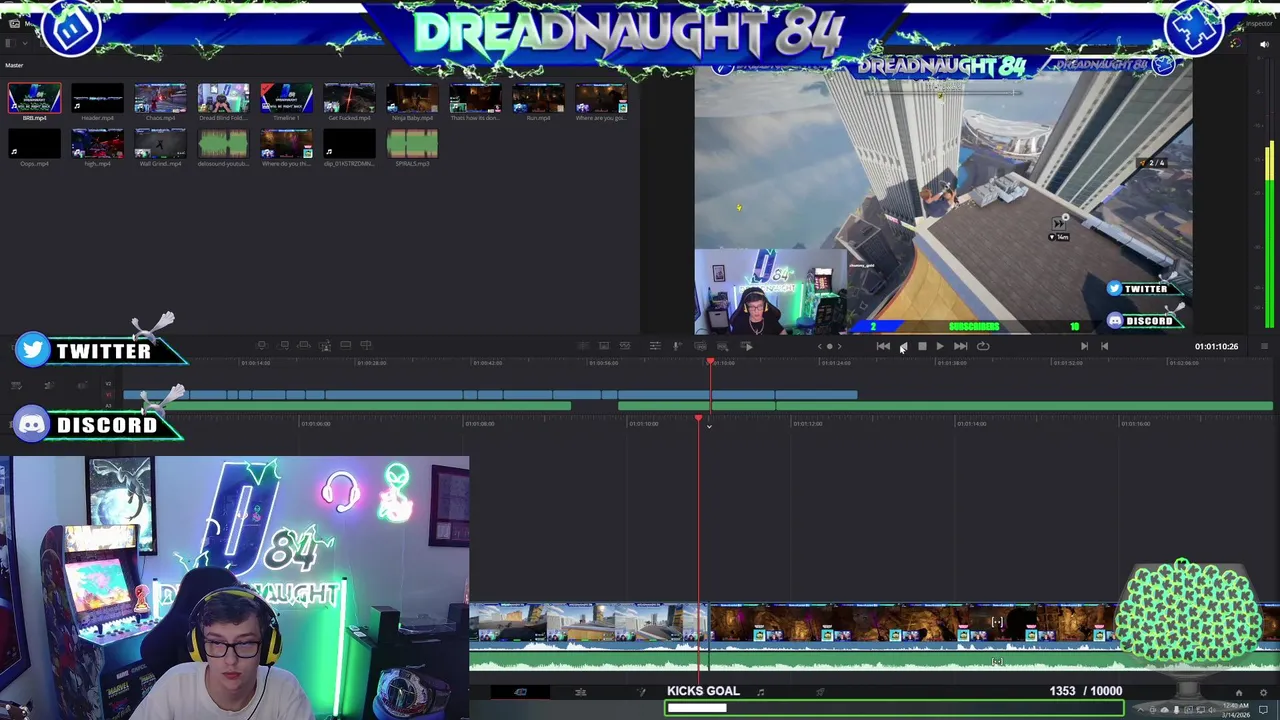The height and width of the screenshot is (720, 1280).
Task: Open the Inspector panel
Action: pyautogui.click(x=1258, y=23)
